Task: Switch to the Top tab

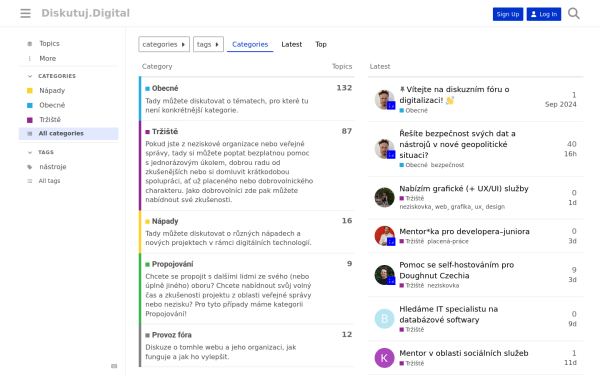Action: click(x=321, y=44)
